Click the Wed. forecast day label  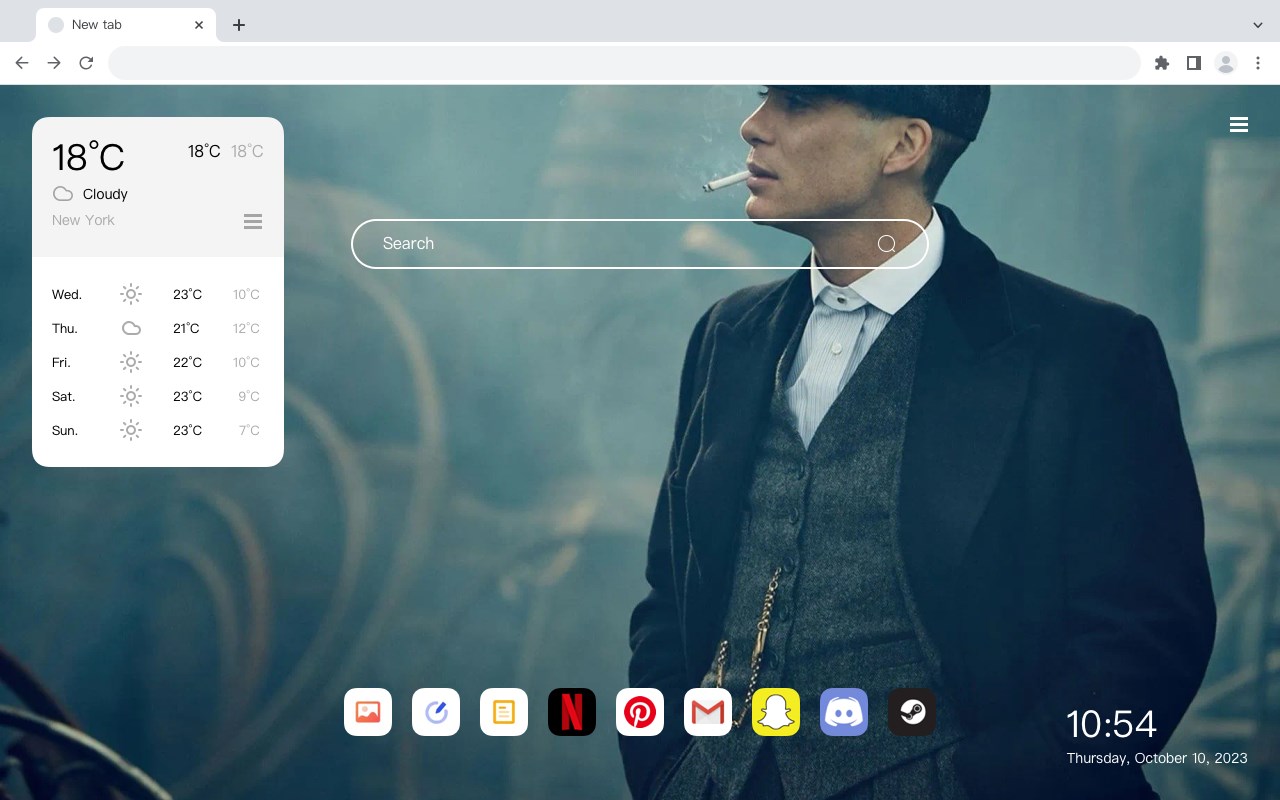point(67,294)
